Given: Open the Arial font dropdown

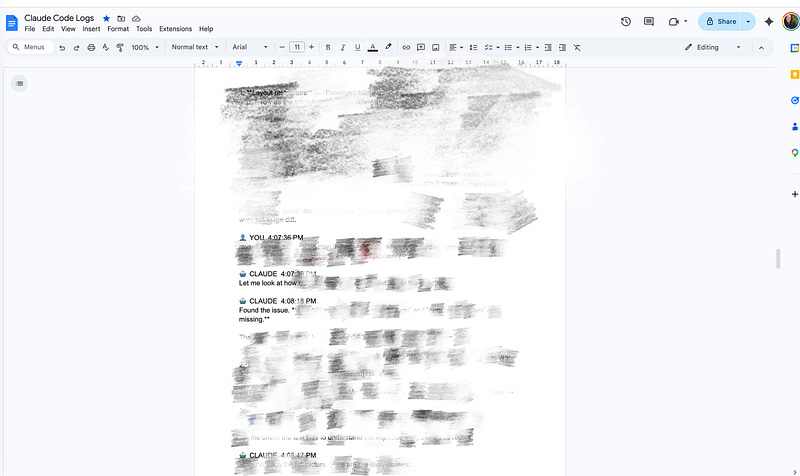Looking at the screenshot, I should (x=250, y=47).
